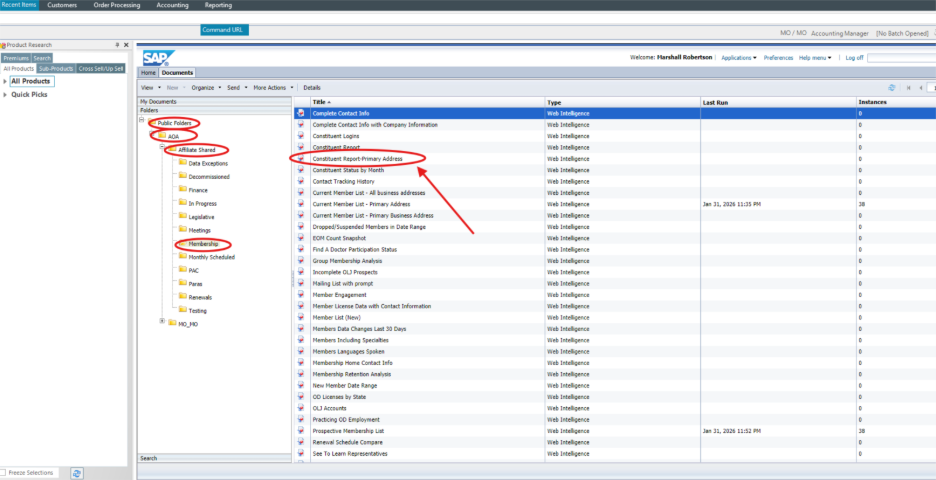936x480 pixels.
Task: Expand the Quick Picks section
Action: 5,94
